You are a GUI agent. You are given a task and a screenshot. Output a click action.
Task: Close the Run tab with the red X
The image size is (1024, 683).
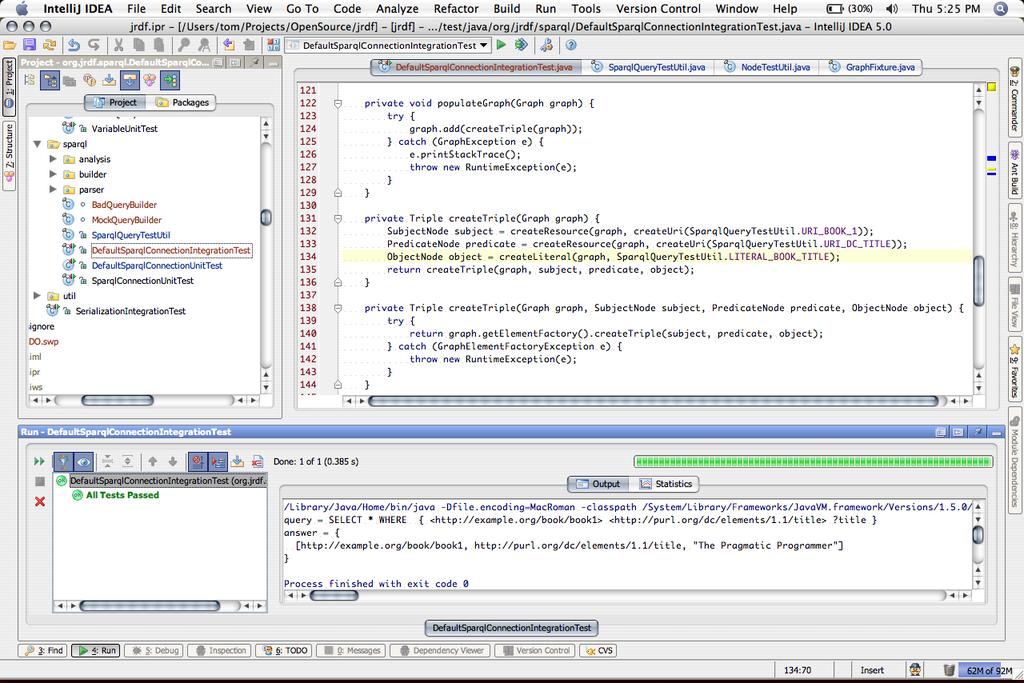[40, 501]
